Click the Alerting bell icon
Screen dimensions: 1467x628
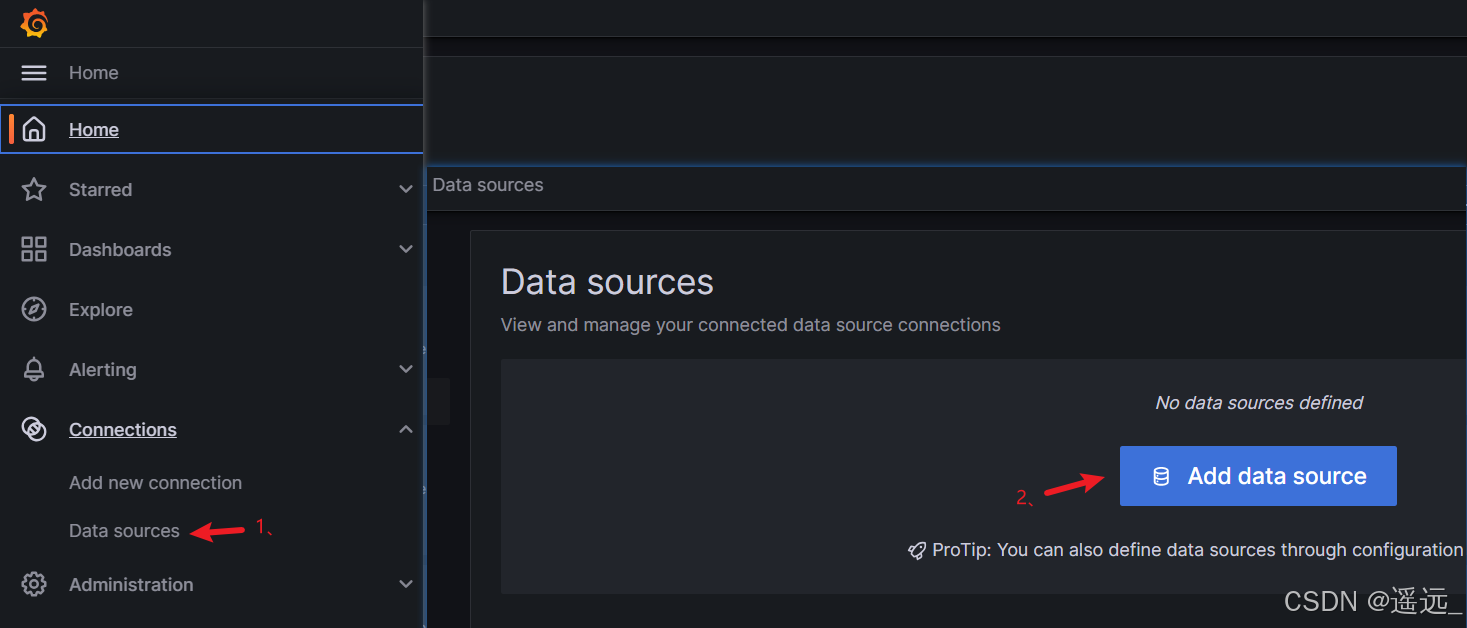click(x=34, y=369)
